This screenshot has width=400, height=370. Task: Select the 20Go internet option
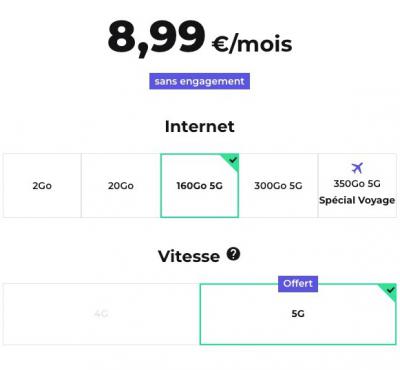click(121, 186)
